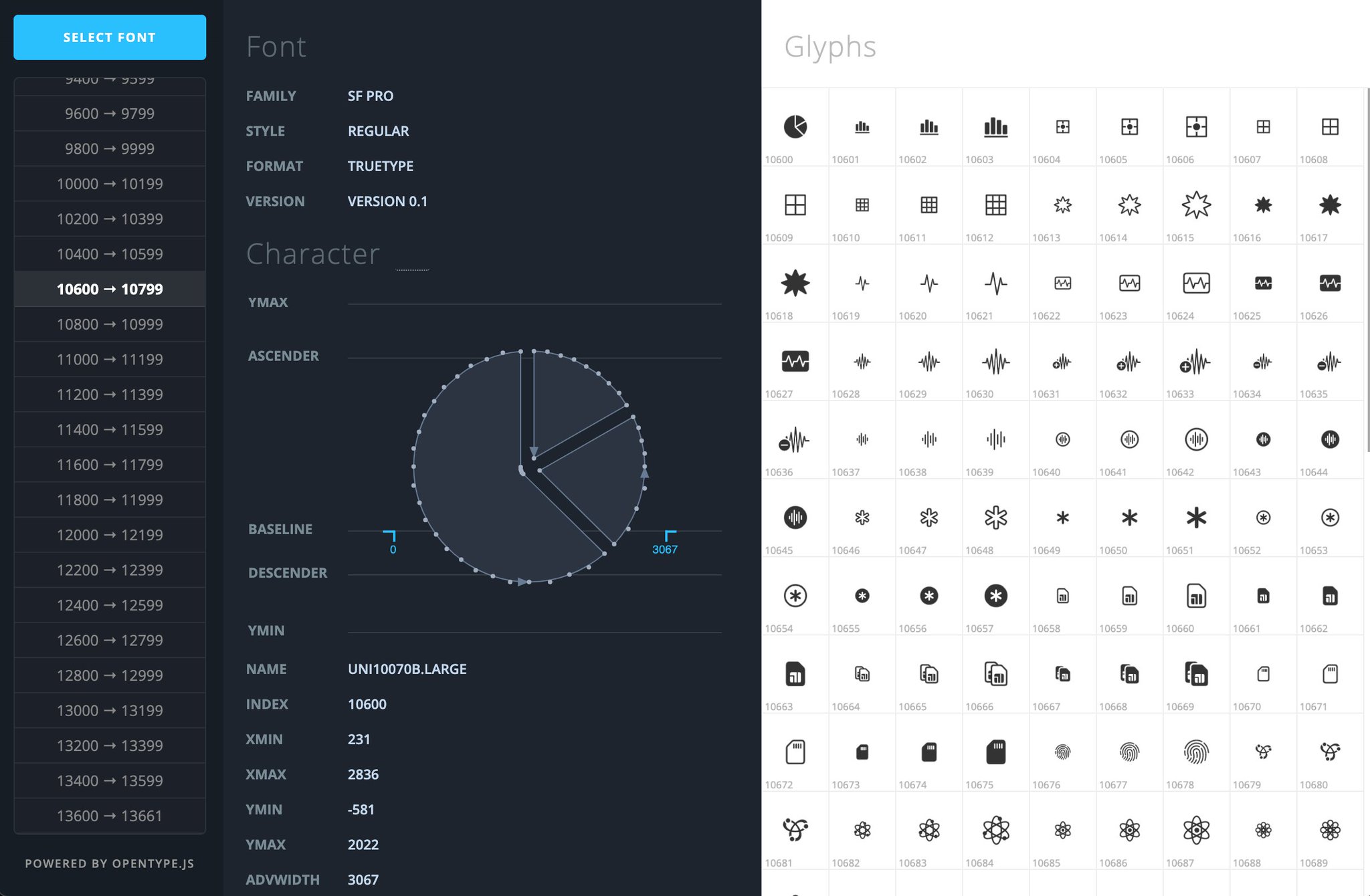Go to range 11000 → 11199

point(110,359)
